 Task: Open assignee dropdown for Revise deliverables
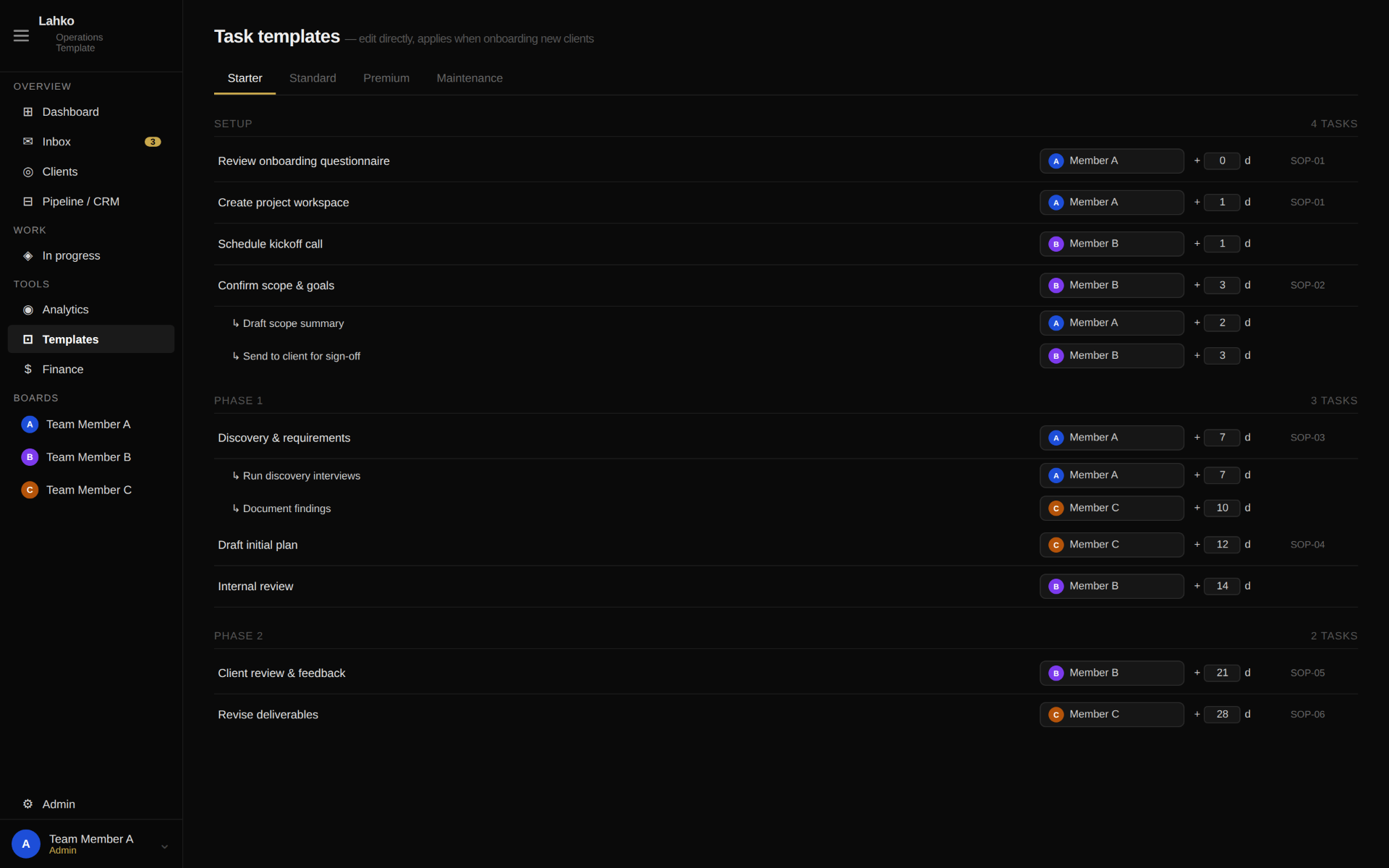(1111, 715)
